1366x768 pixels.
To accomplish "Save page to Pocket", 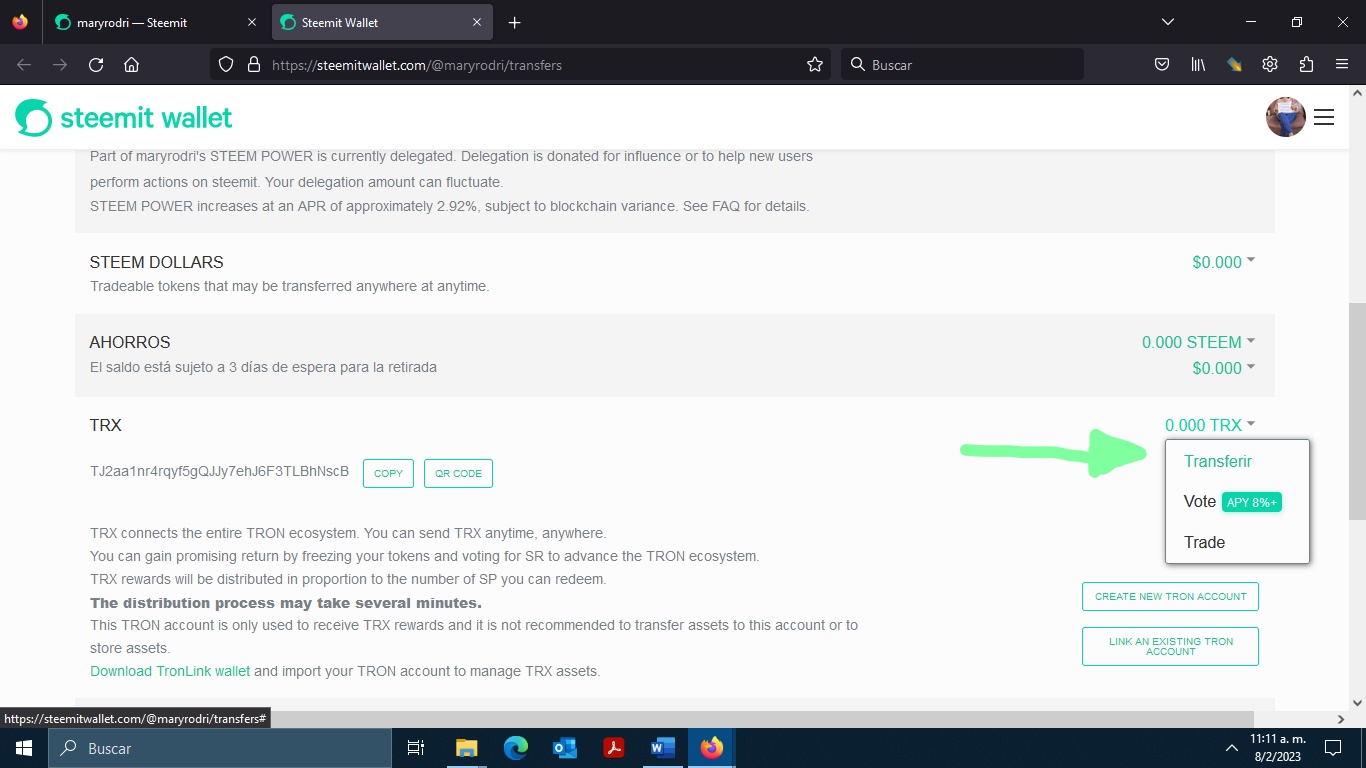I will click(1162, 65).
